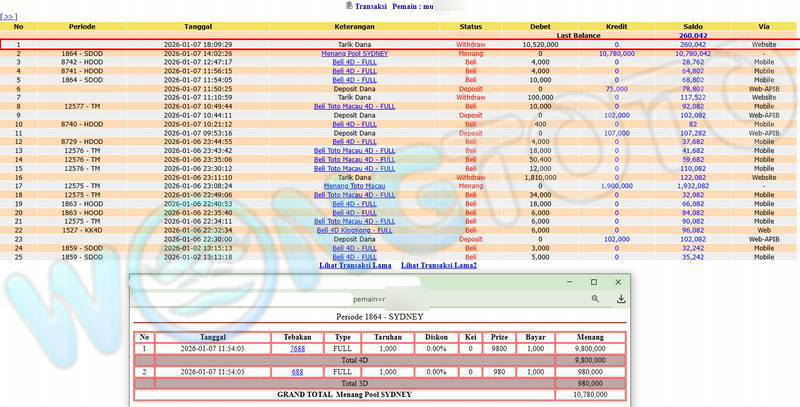Viewport: 800px width, 407px height.
Task: Close the Periode 1864 popup window
Action: 619,283
